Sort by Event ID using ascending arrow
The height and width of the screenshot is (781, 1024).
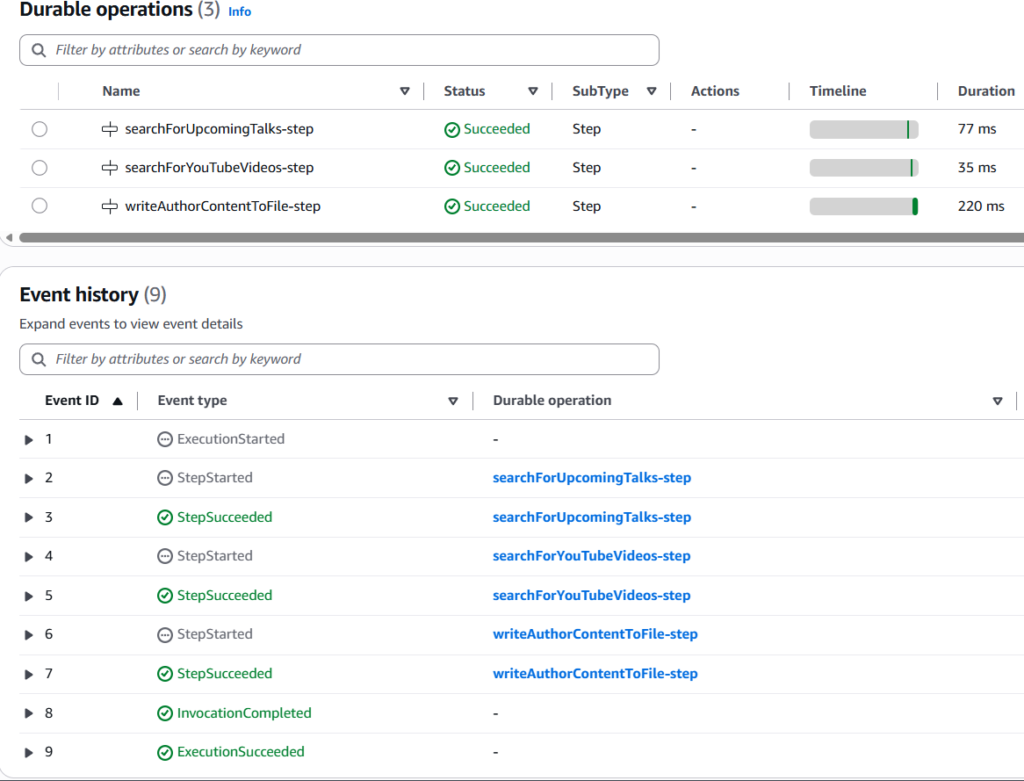pyautogui.click(x=118, y=401)
